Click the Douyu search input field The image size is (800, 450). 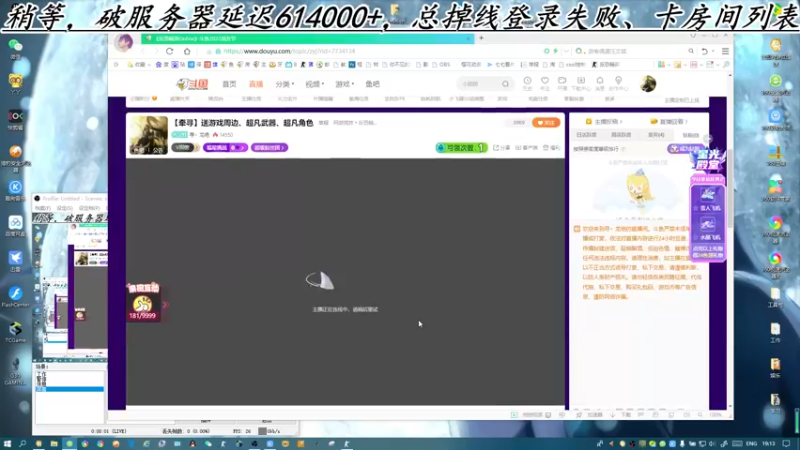pyautogui.click(x=480, y=84)
